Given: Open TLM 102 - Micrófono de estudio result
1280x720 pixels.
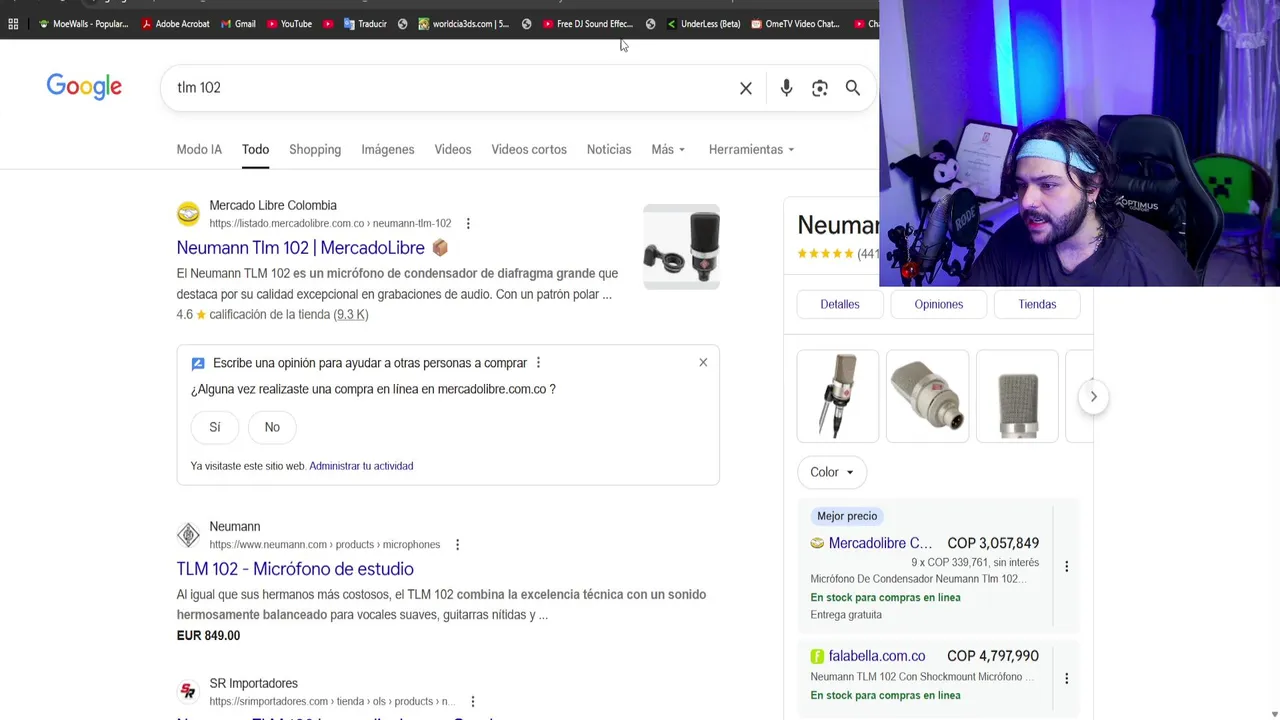Looking at the screenshot, I should [295, 569].
